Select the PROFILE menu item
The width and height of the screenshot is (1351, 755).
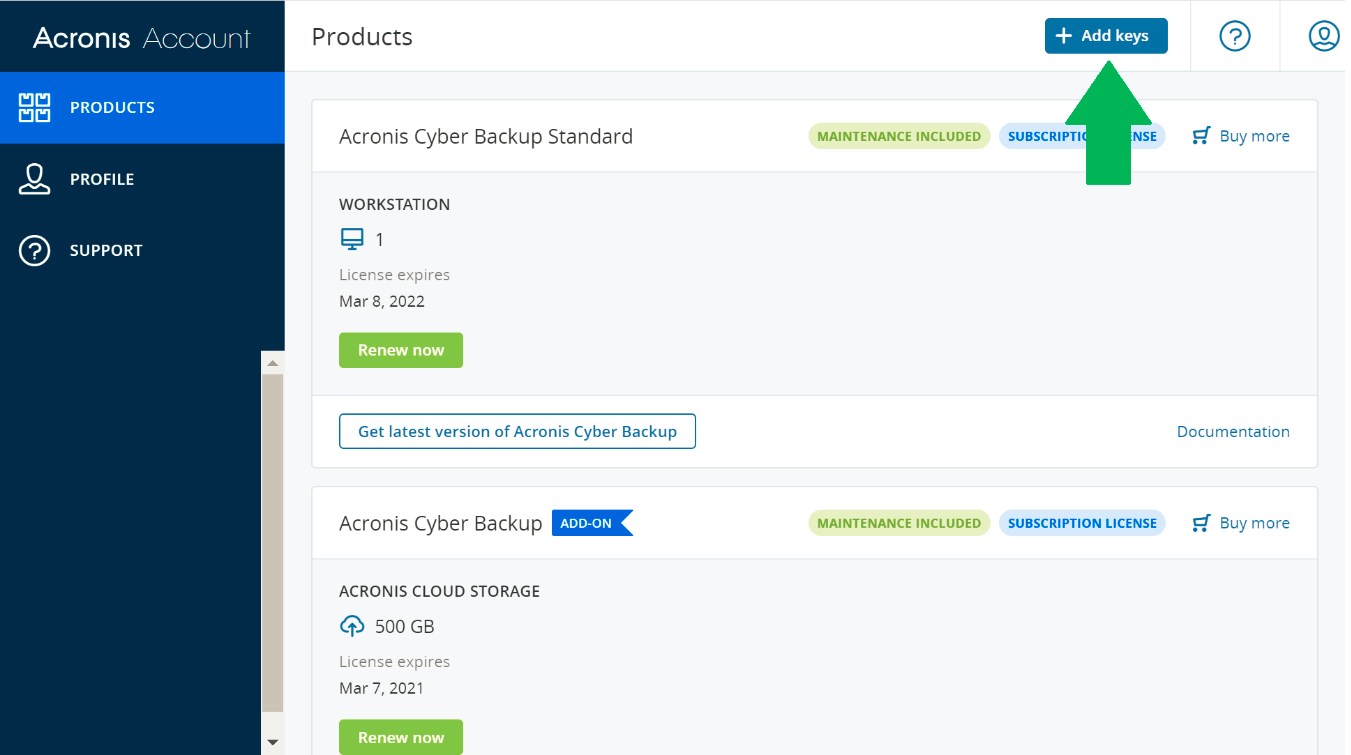102,179
